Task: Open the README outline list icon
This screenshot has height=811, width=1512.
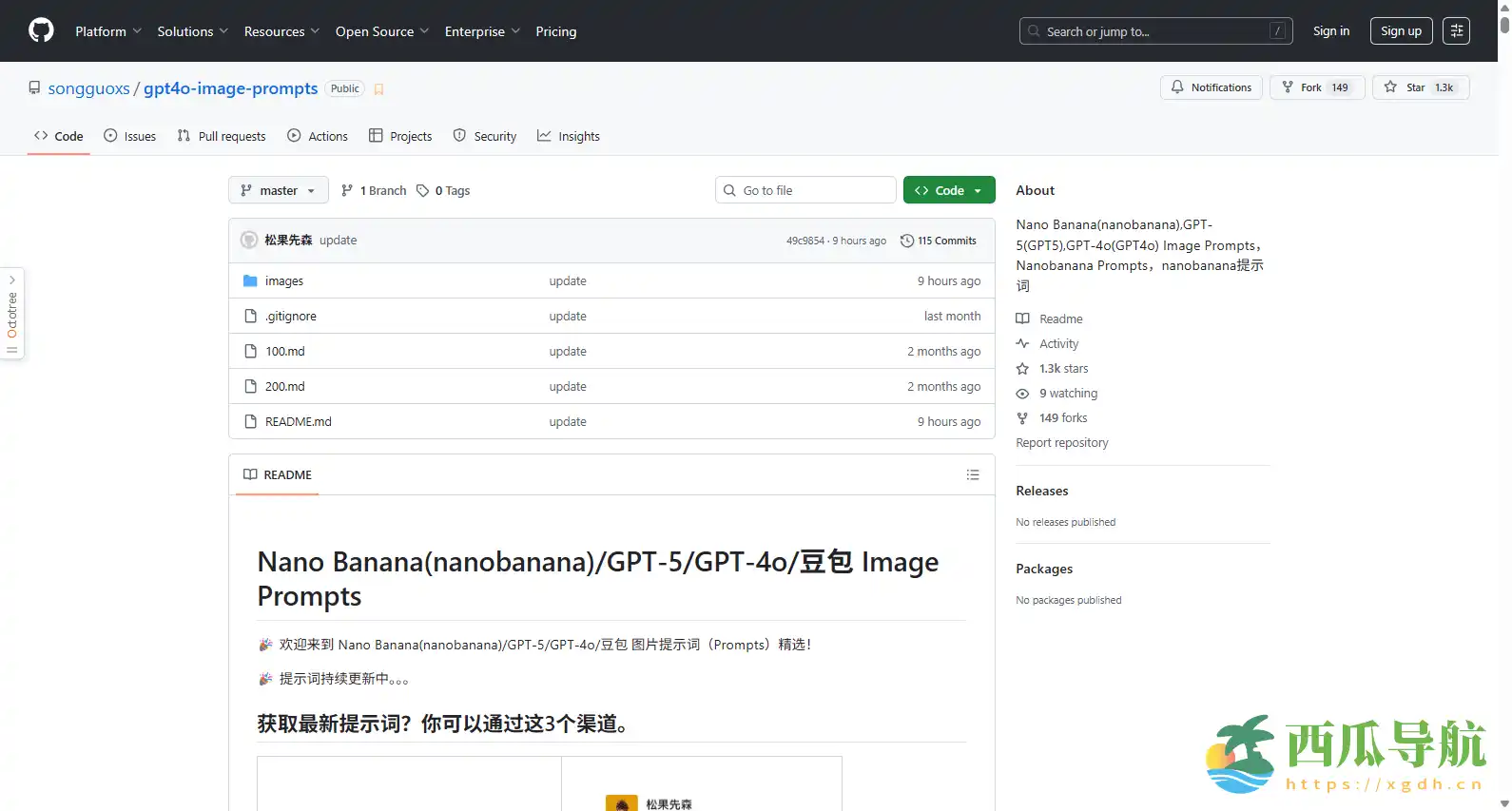Action: pyautogui.click(x=973, y=474)
